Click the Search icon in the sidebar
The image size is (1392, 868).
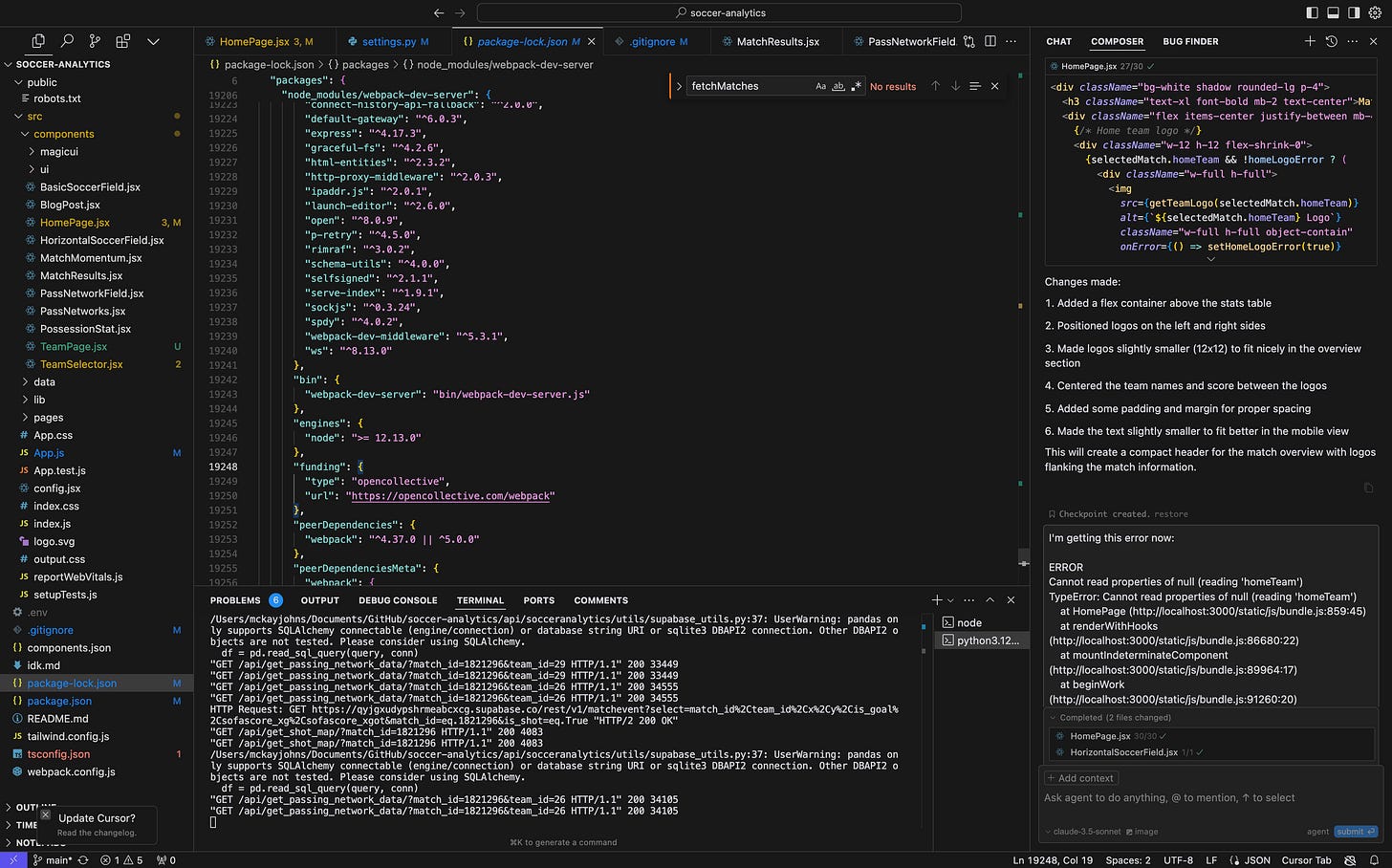click(x=67, y=41)
